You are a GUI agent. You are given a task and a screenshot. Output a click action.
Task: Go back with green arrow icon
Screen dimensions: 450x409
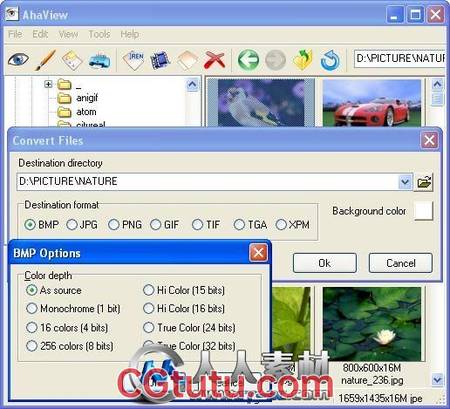tap(248, 60)
